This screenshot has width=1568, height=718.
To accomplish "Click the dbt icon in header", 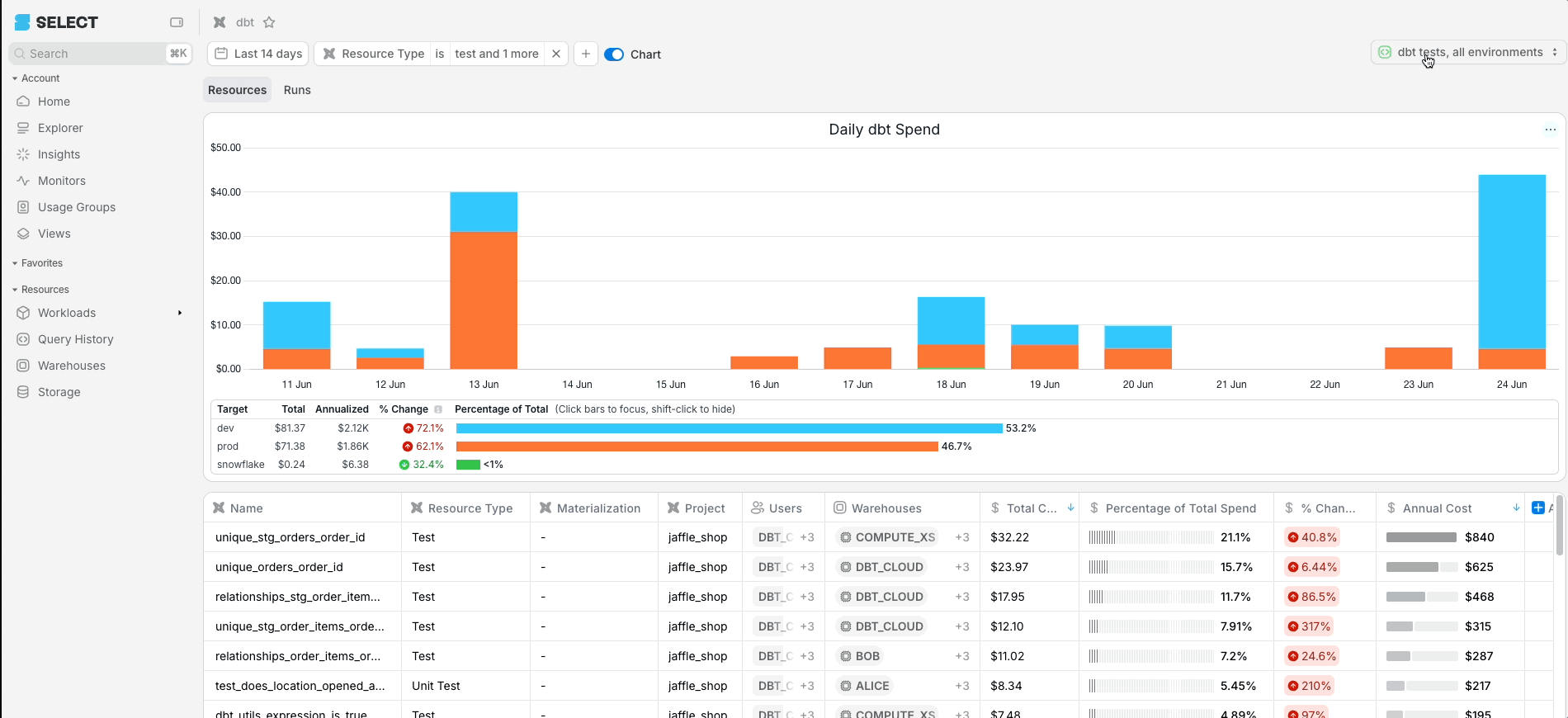I will coord(220,22).
